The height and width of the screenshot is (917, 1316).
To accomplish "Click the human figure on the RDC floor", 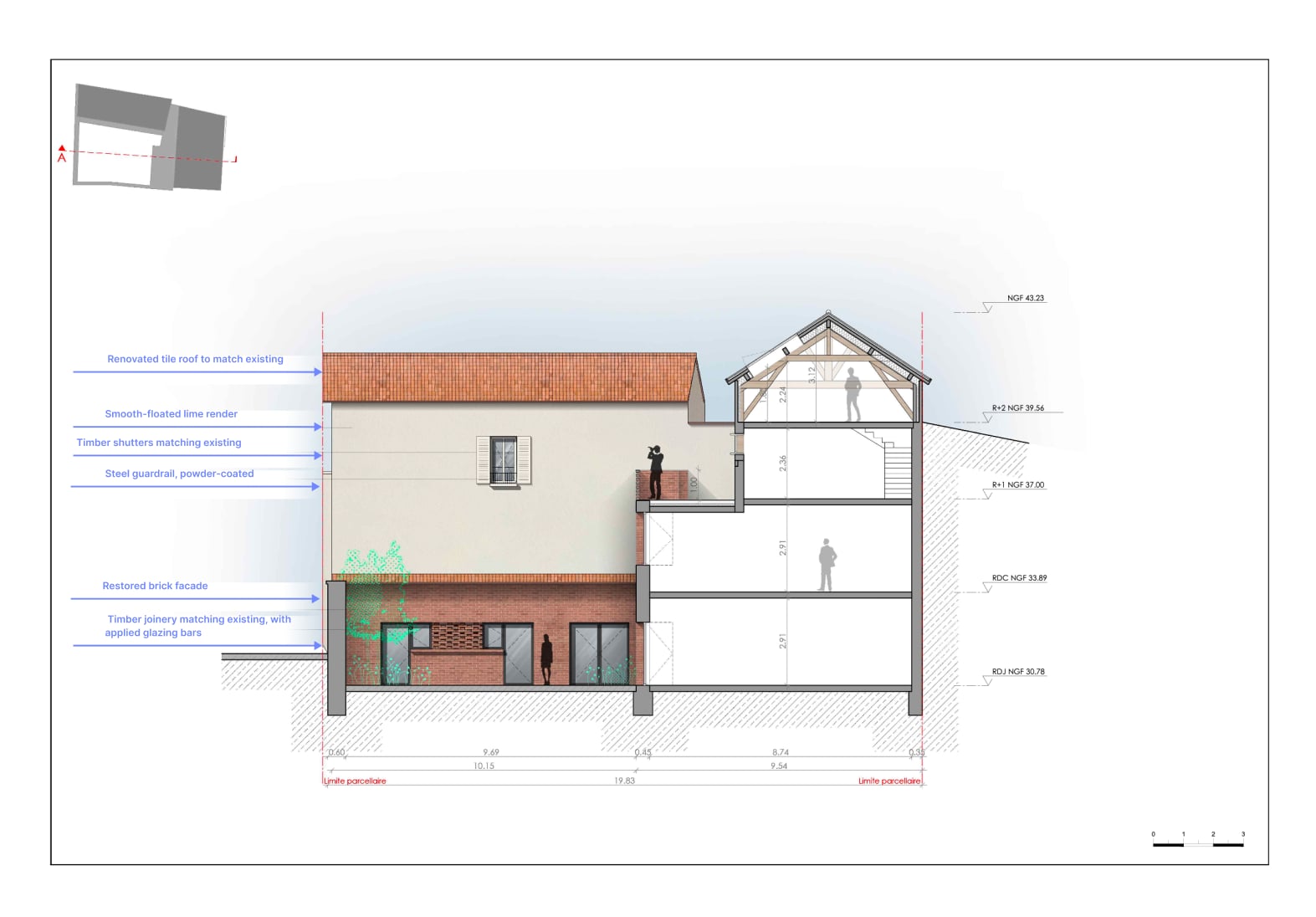I will 827,565.
